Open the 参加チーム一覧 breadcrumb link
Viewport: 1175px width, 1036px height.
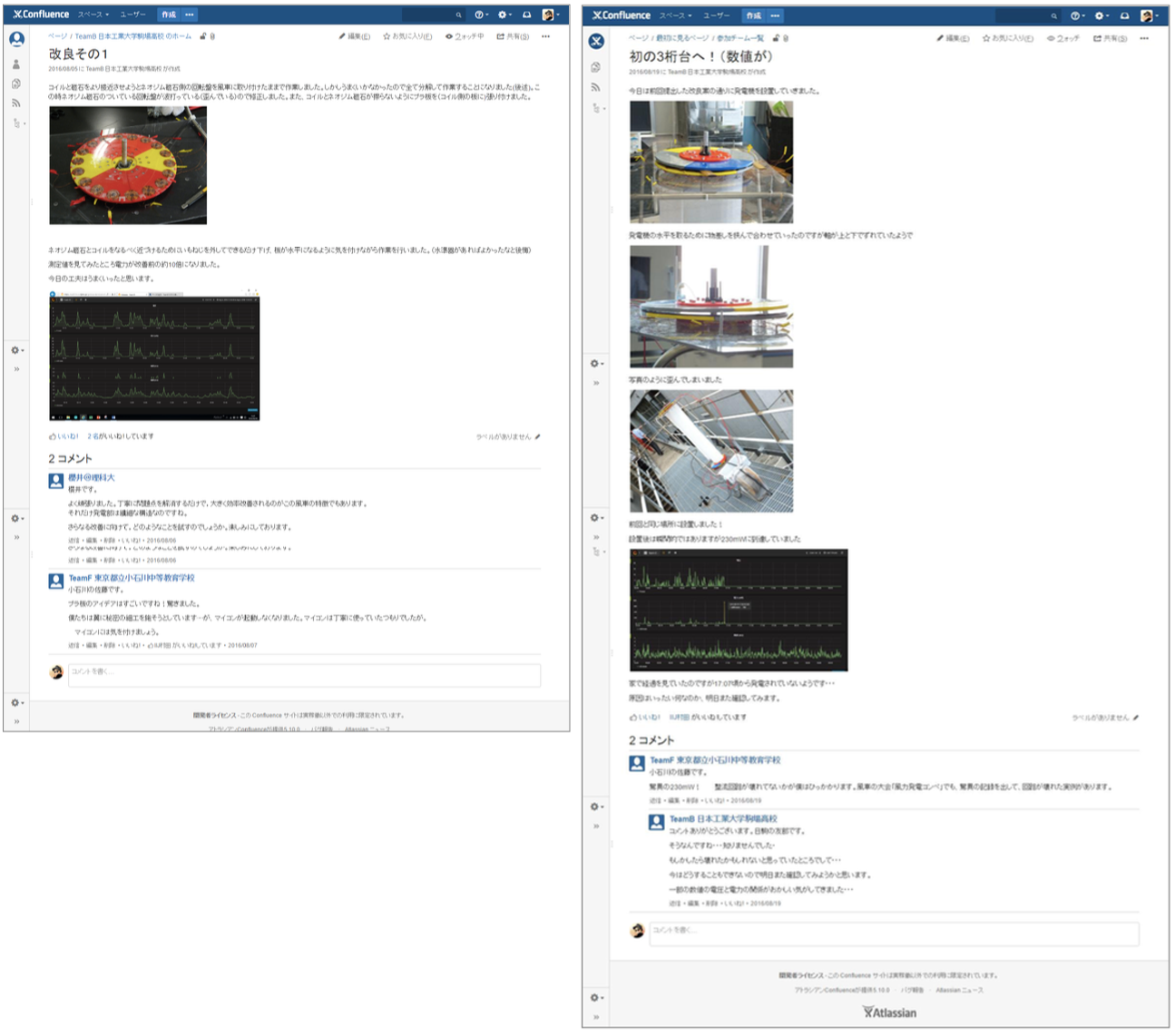coord(740,38)
